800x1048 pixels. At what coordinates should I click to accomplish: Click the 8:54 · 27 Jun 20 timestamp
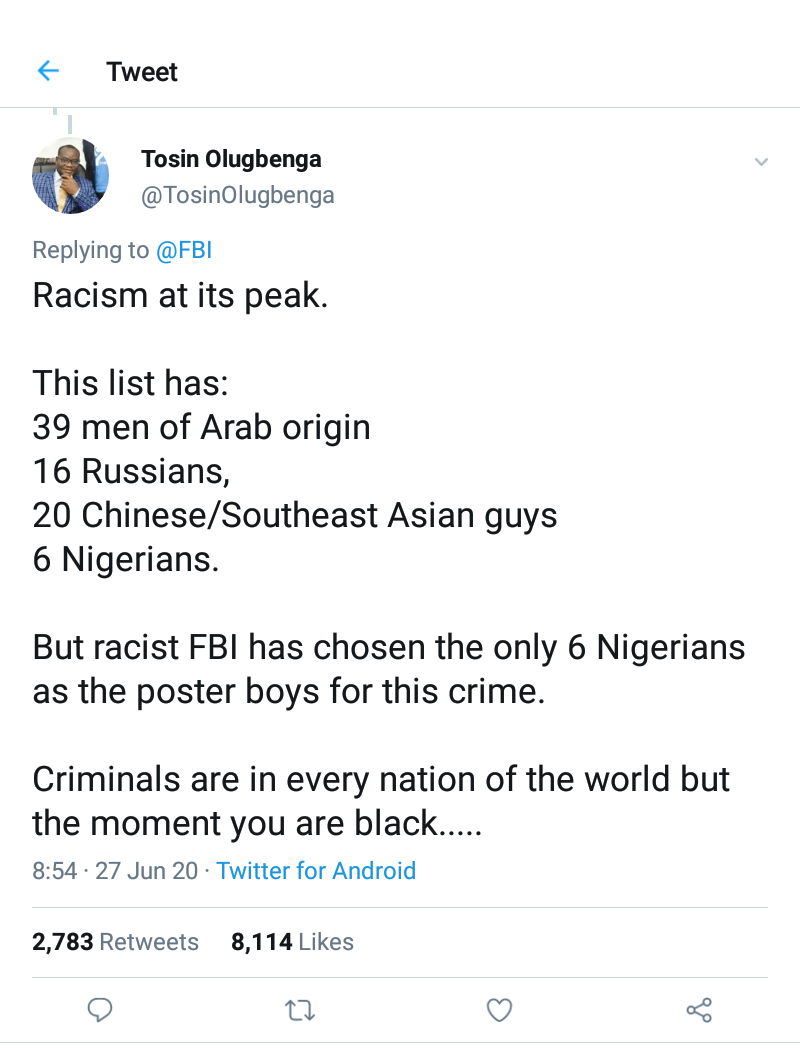tap(115, 870)
